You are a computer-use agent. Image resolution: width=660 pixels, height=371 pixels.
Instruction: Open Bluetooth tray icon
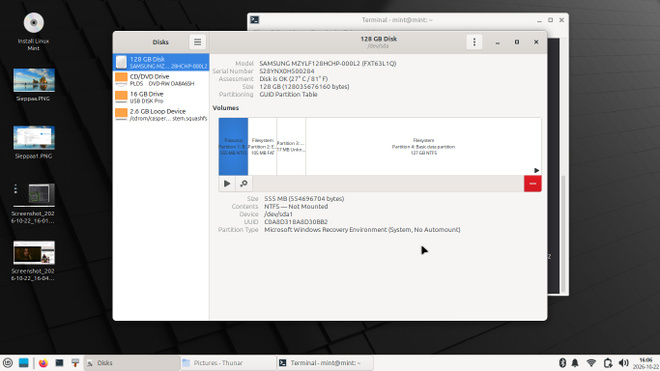tap(562, 363)
